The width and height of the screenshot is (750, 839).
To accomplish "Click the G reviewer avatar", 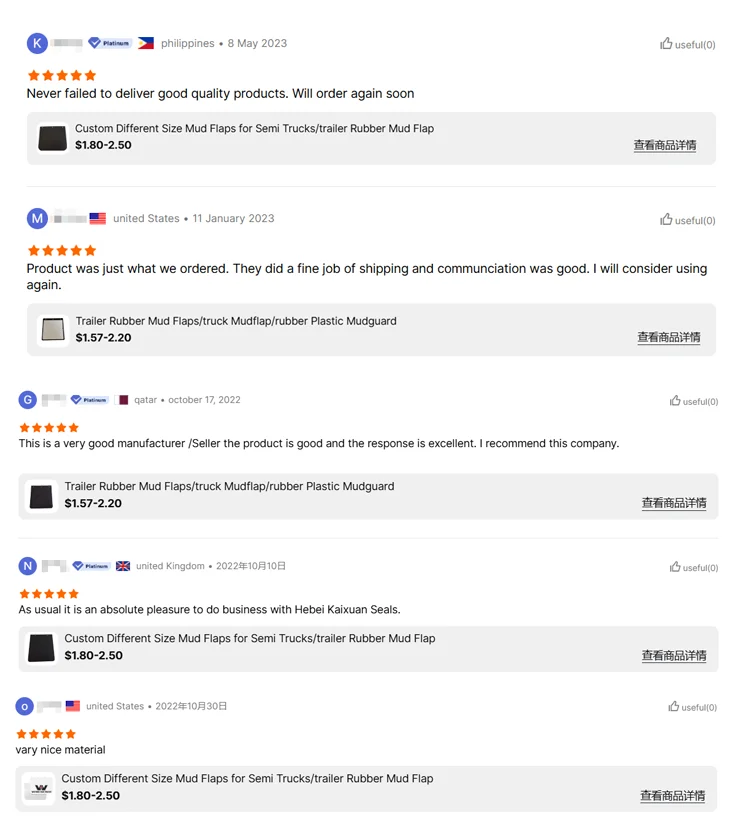I will click(28, 400).
